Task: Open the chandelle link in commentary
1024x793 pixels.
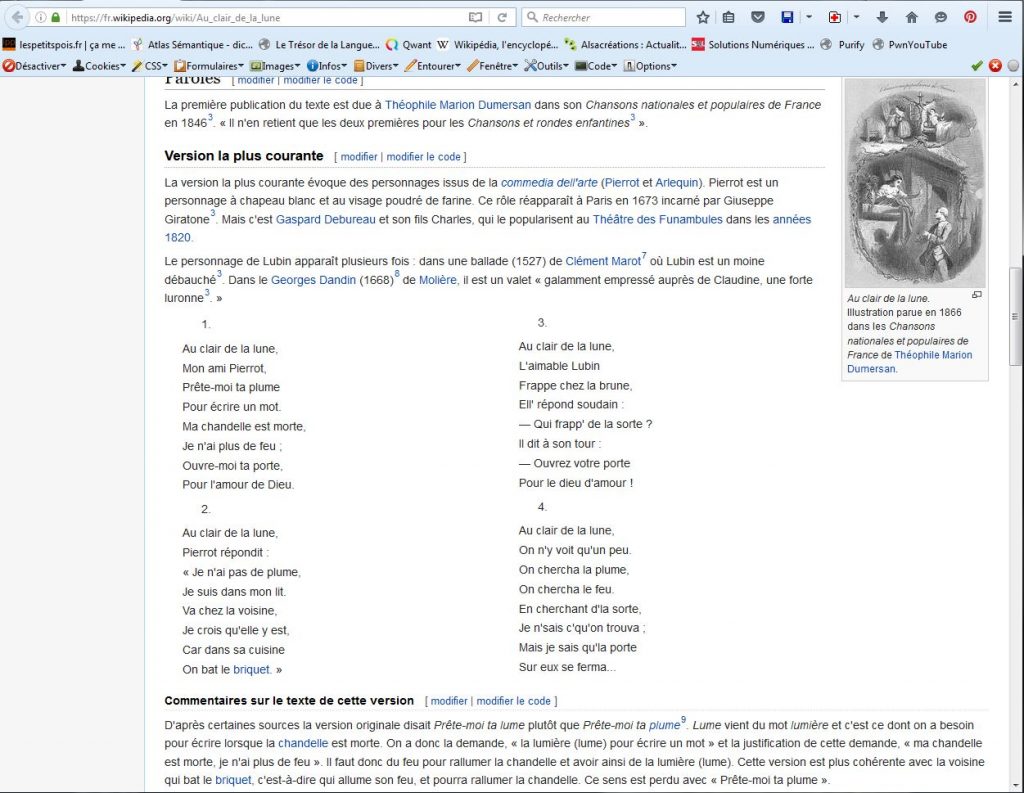Action: (x=303, y=743)
